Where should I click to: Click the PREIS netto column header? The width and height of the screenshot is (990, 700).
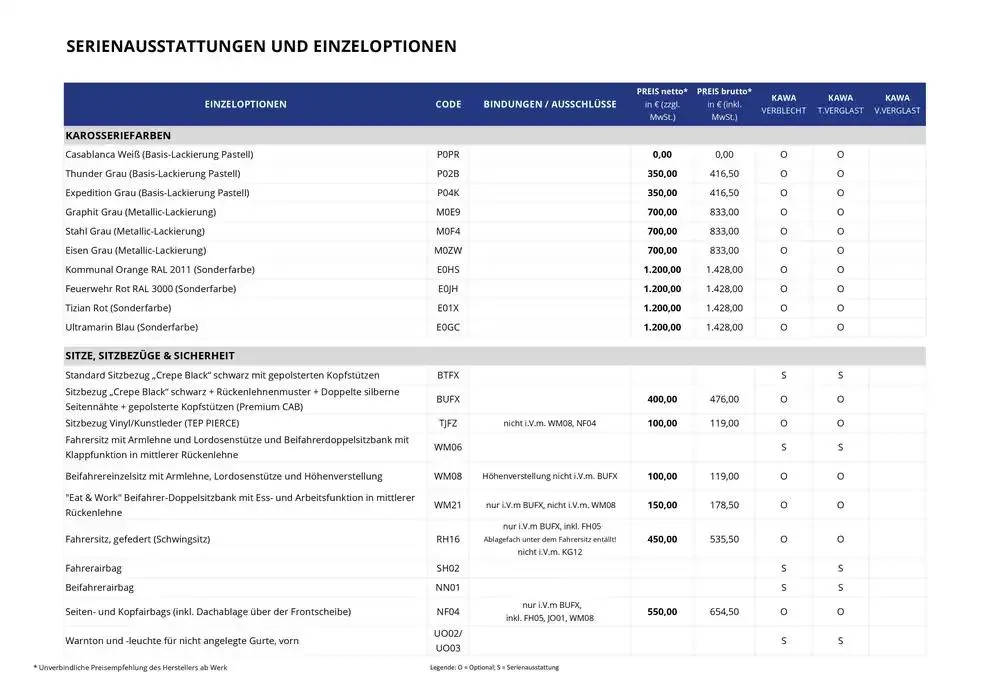pyautogui.click(x=661, y=104)
